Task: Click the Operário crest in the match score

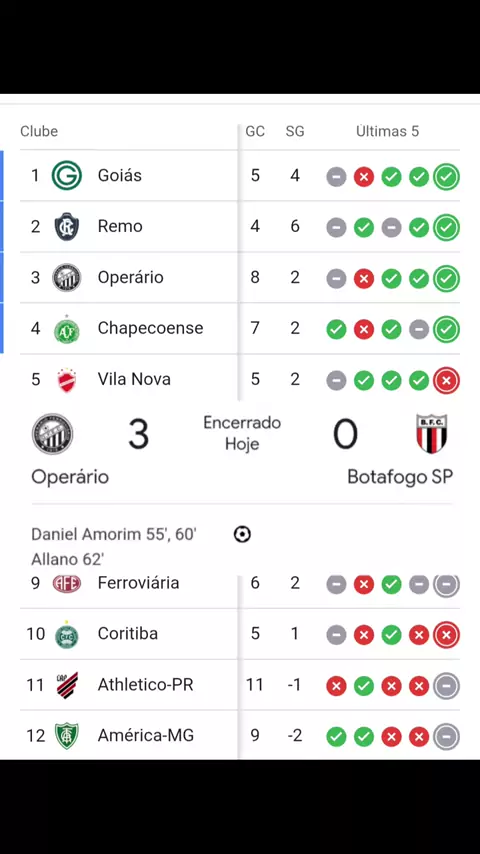Action: pos(52,434)
